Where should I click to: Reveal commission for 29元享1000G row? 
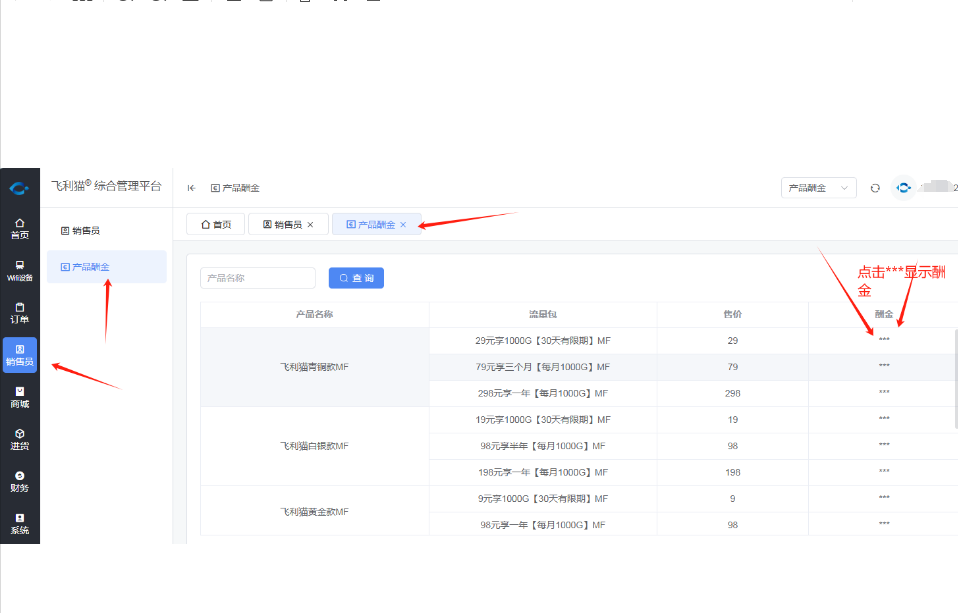pos(884,341)
